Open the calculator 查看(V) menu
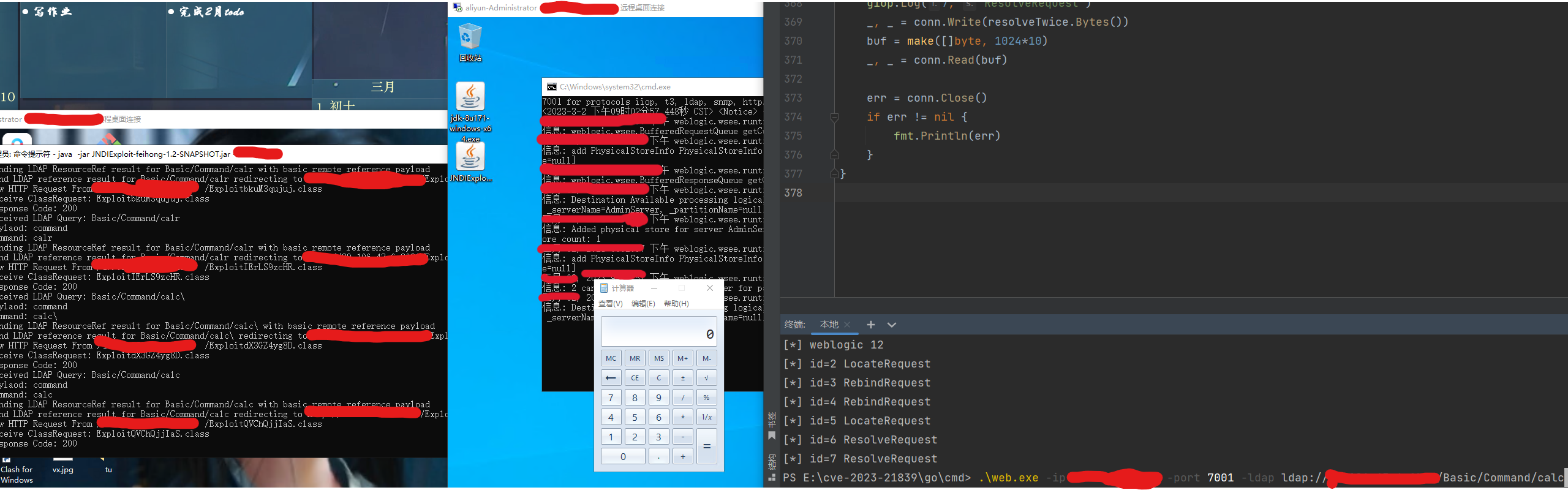This screenshot has width=1568, height=490. click(x=610, y=304)
